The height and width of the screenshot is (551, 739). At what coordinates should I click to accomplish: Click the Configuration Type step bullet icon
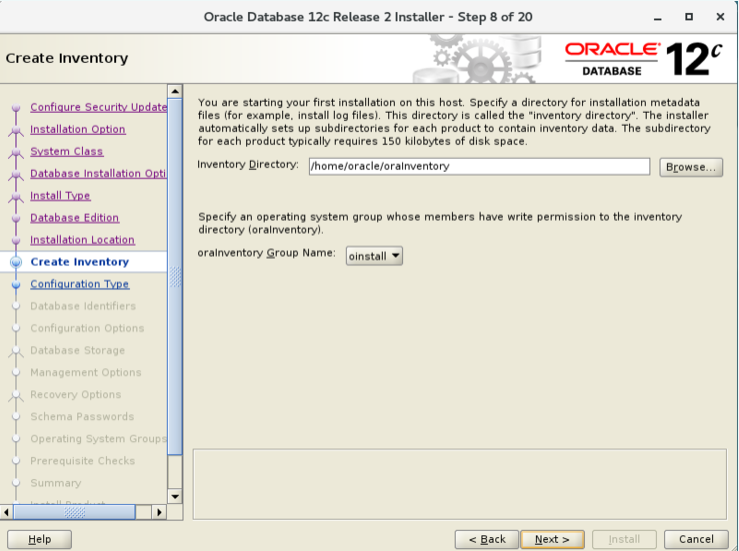pyautogui.click(x=16, y=284)
